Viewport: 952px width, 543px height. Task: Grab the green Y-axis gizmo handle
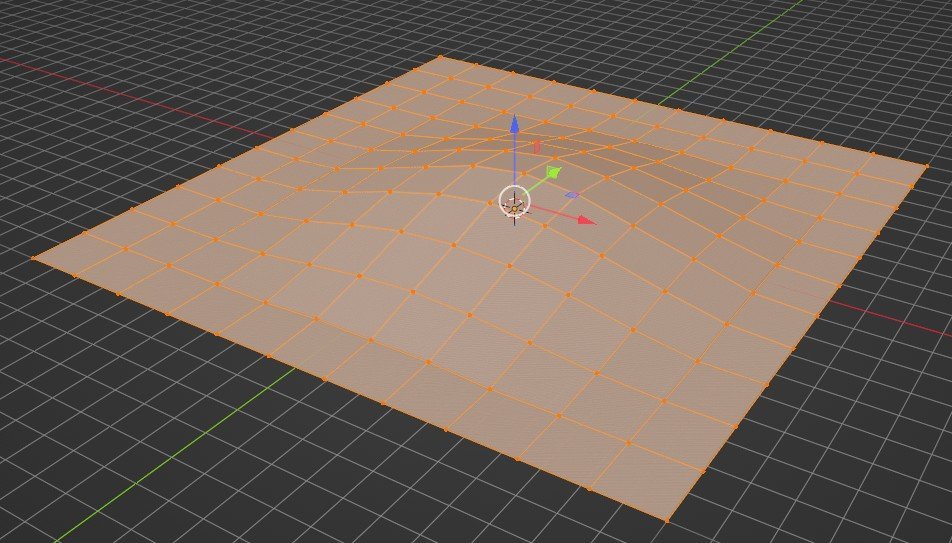tap(553, 172)
